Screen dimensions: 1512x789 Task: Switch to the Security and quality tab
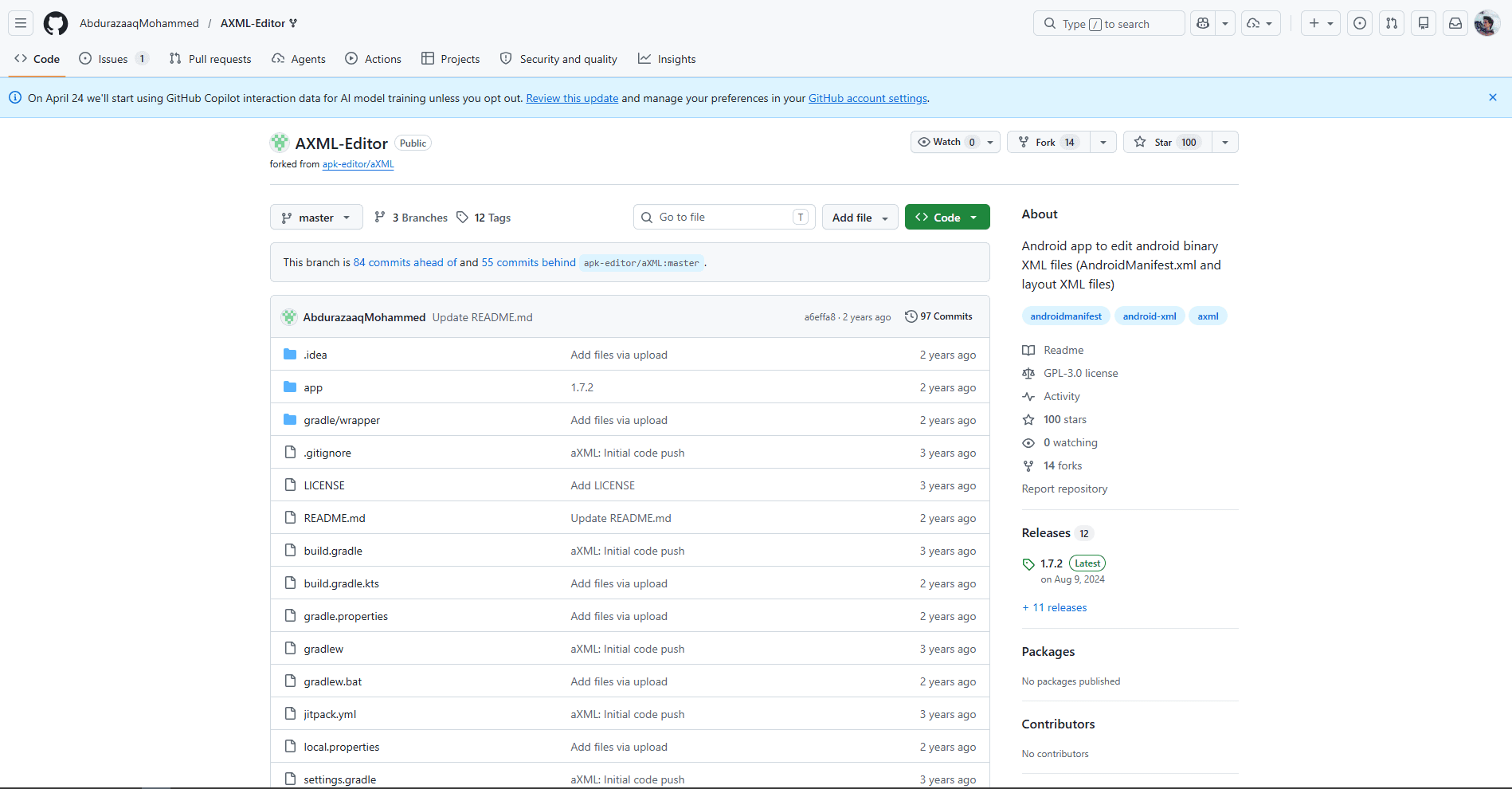click(558, 59)
